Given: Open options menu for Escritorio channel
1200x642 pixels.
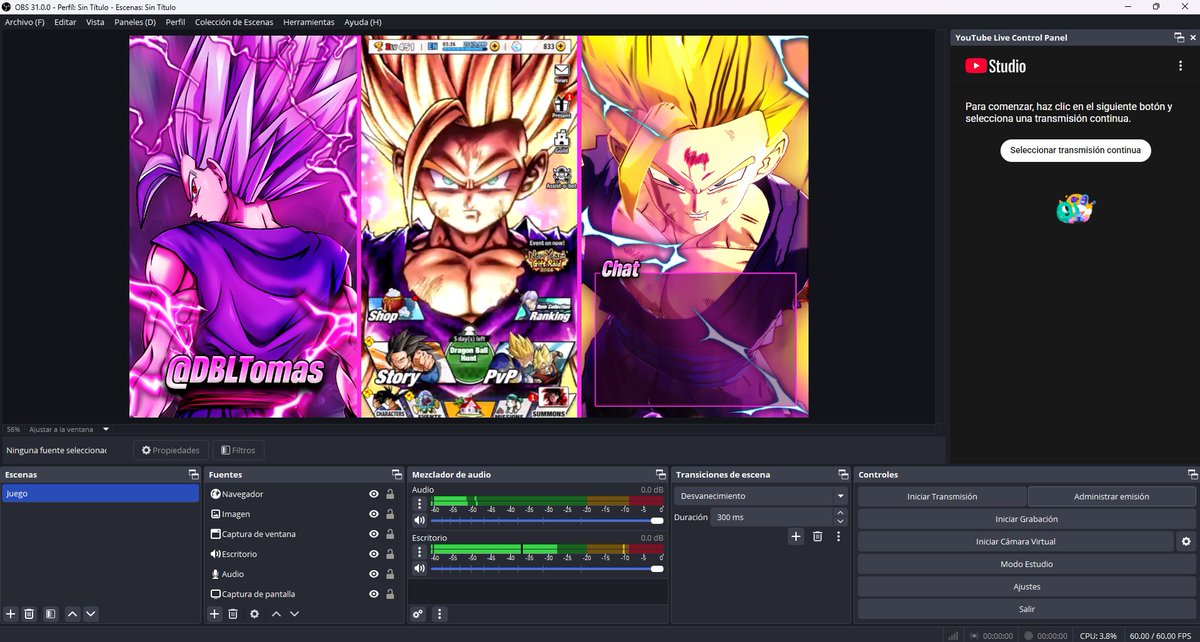Looking at the screenshot, I should (420, 552).
